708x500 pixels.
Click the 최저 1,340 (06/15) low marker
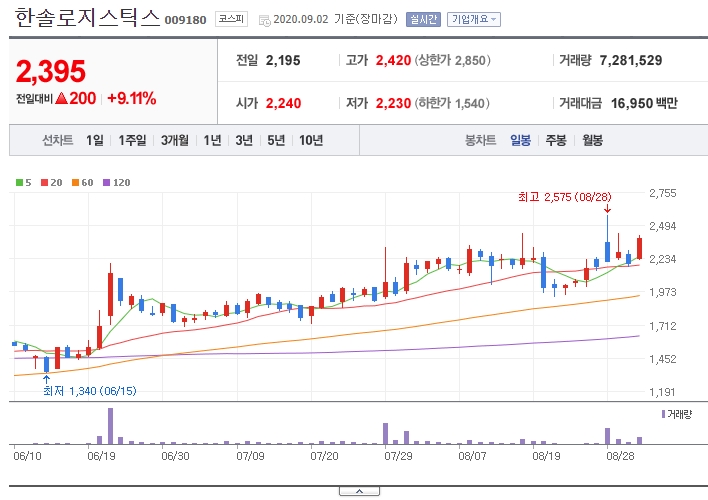tap(89, 391)
